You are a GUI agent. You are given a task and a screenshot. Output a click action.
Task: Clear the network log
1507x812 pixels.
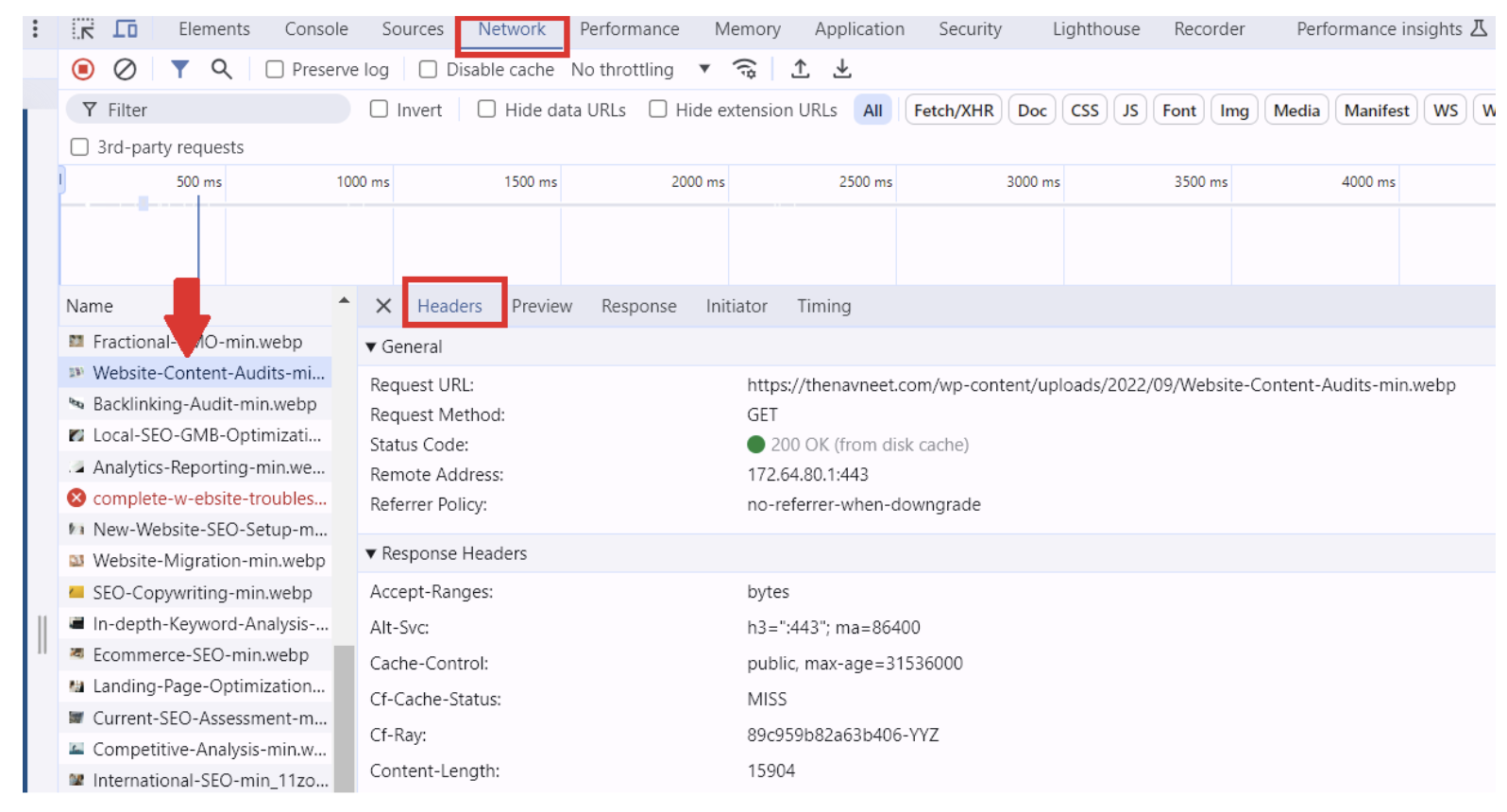click(125, 69)
